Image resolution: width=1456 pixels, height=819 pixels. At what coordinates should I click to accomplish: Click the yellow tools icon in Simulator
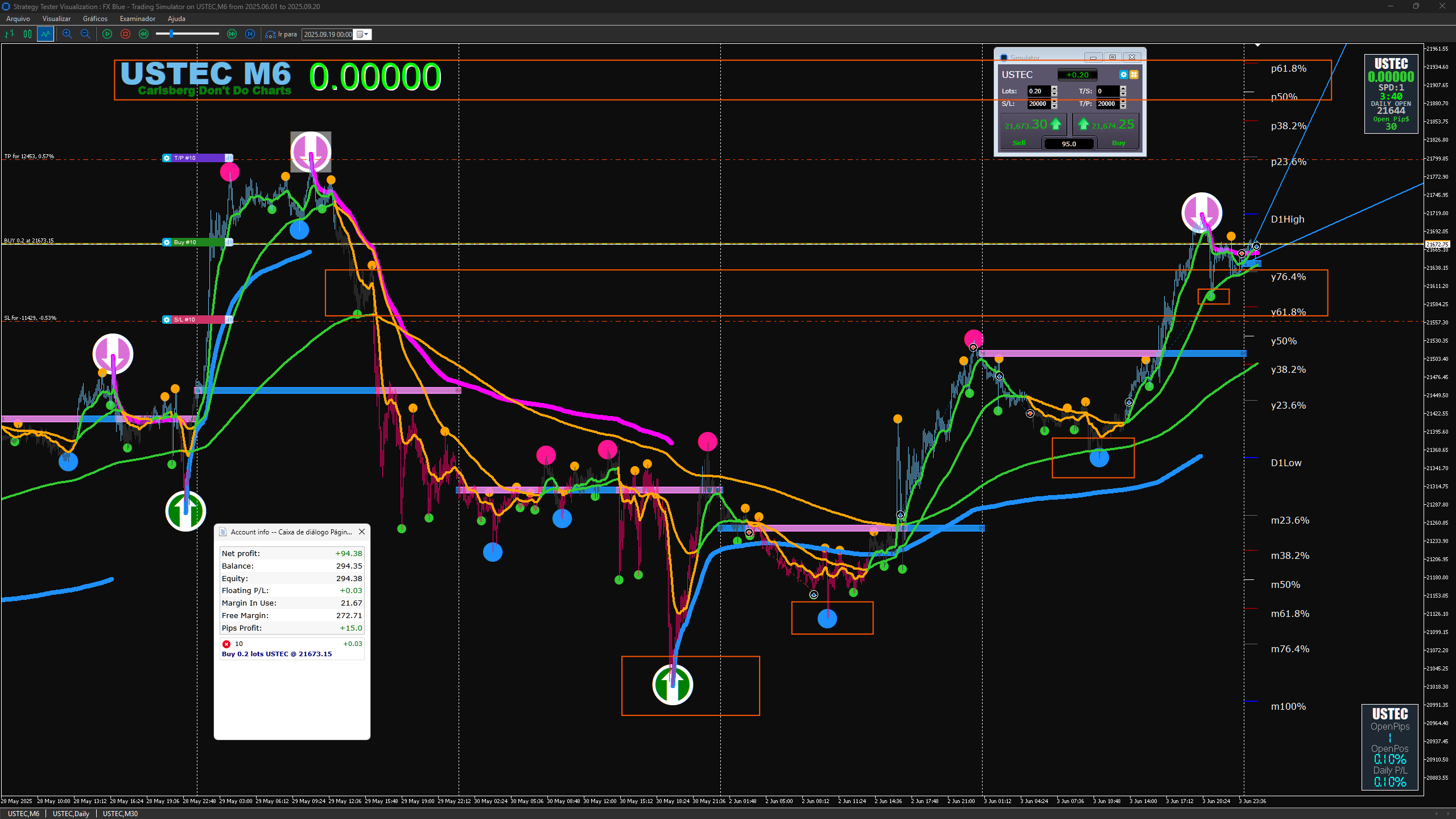[x=1134, y=75]
